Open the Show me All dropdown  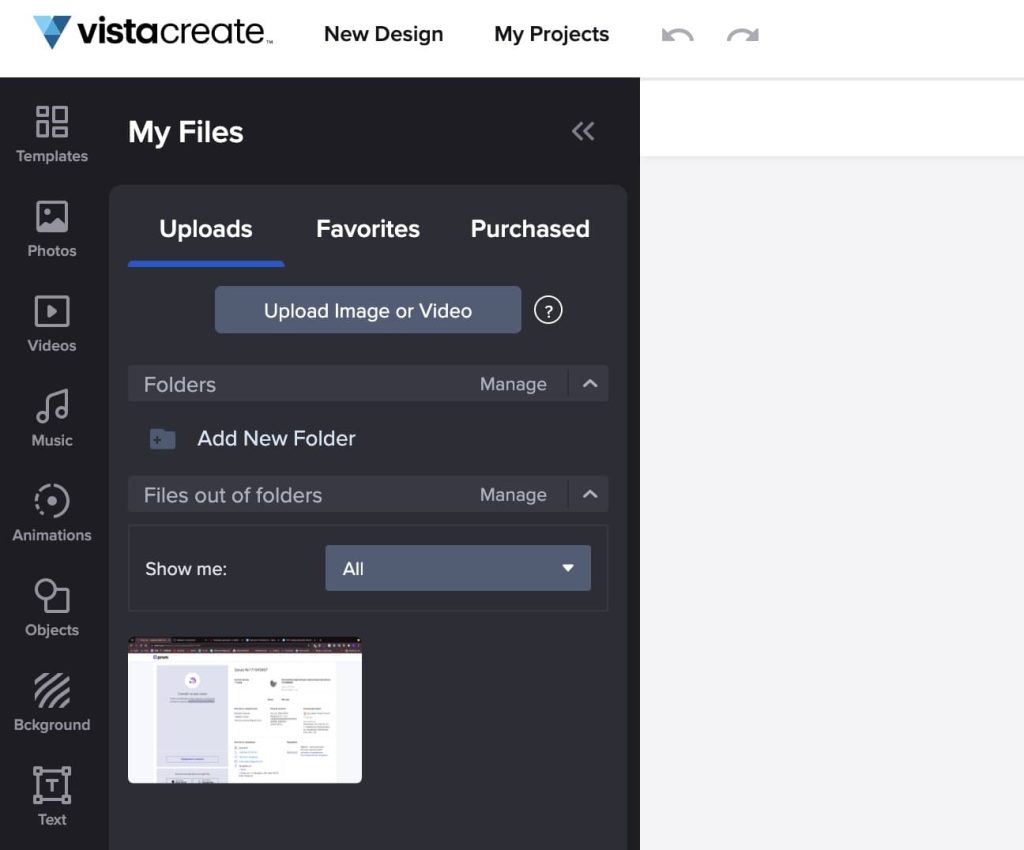coord(458,568)
